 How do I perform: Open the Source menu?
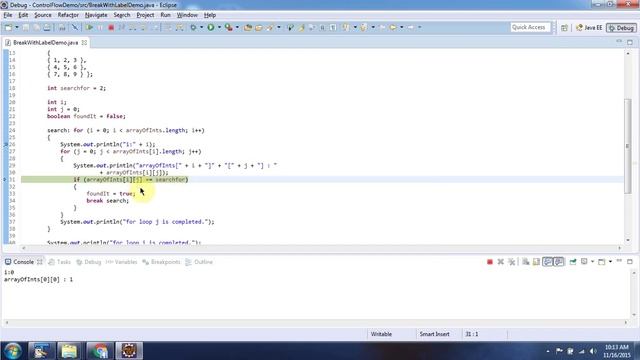click(x=43, y=15)
